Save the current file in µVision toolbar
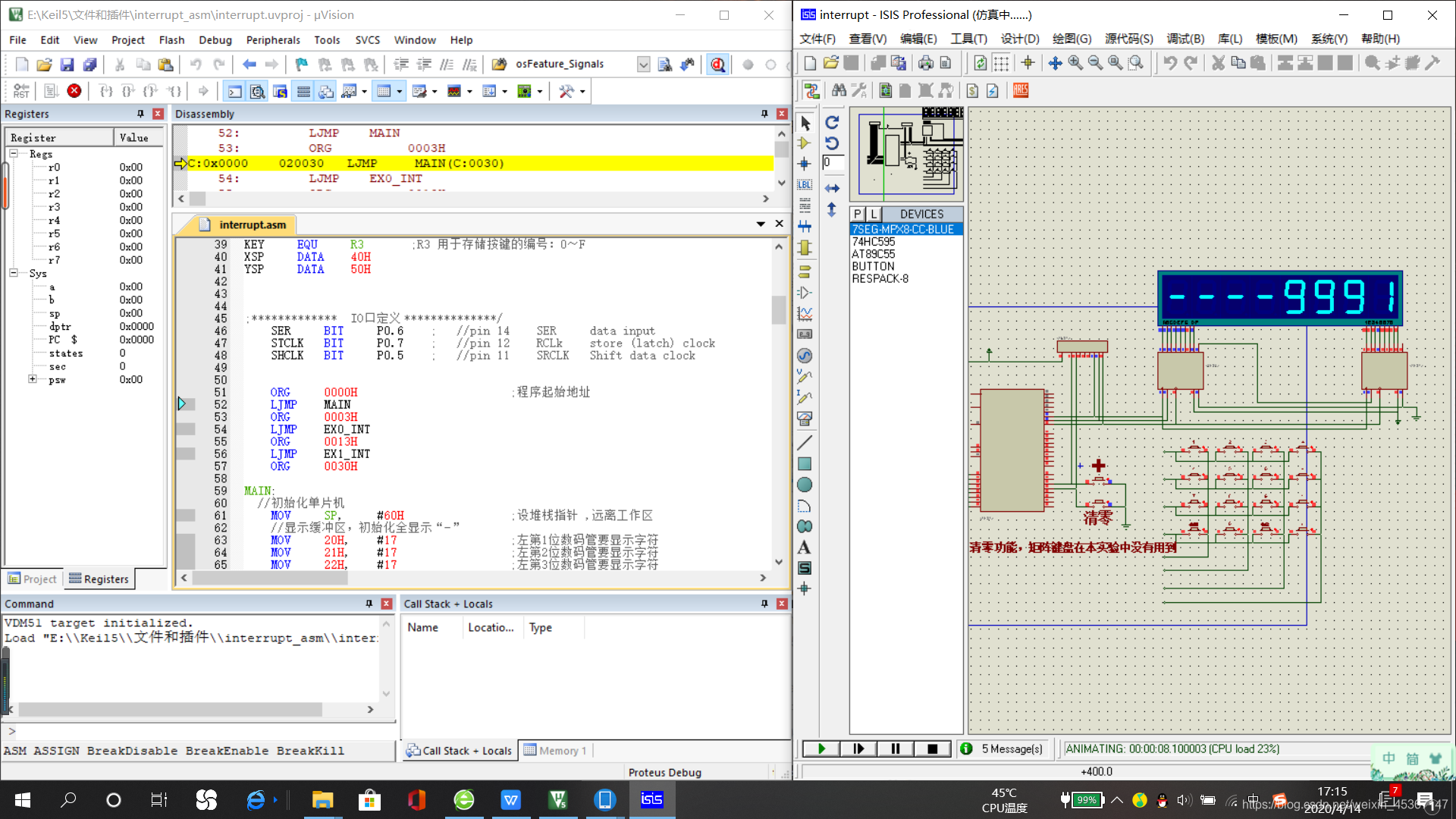This screenshot has width=1456, height=819. (67, 64)
